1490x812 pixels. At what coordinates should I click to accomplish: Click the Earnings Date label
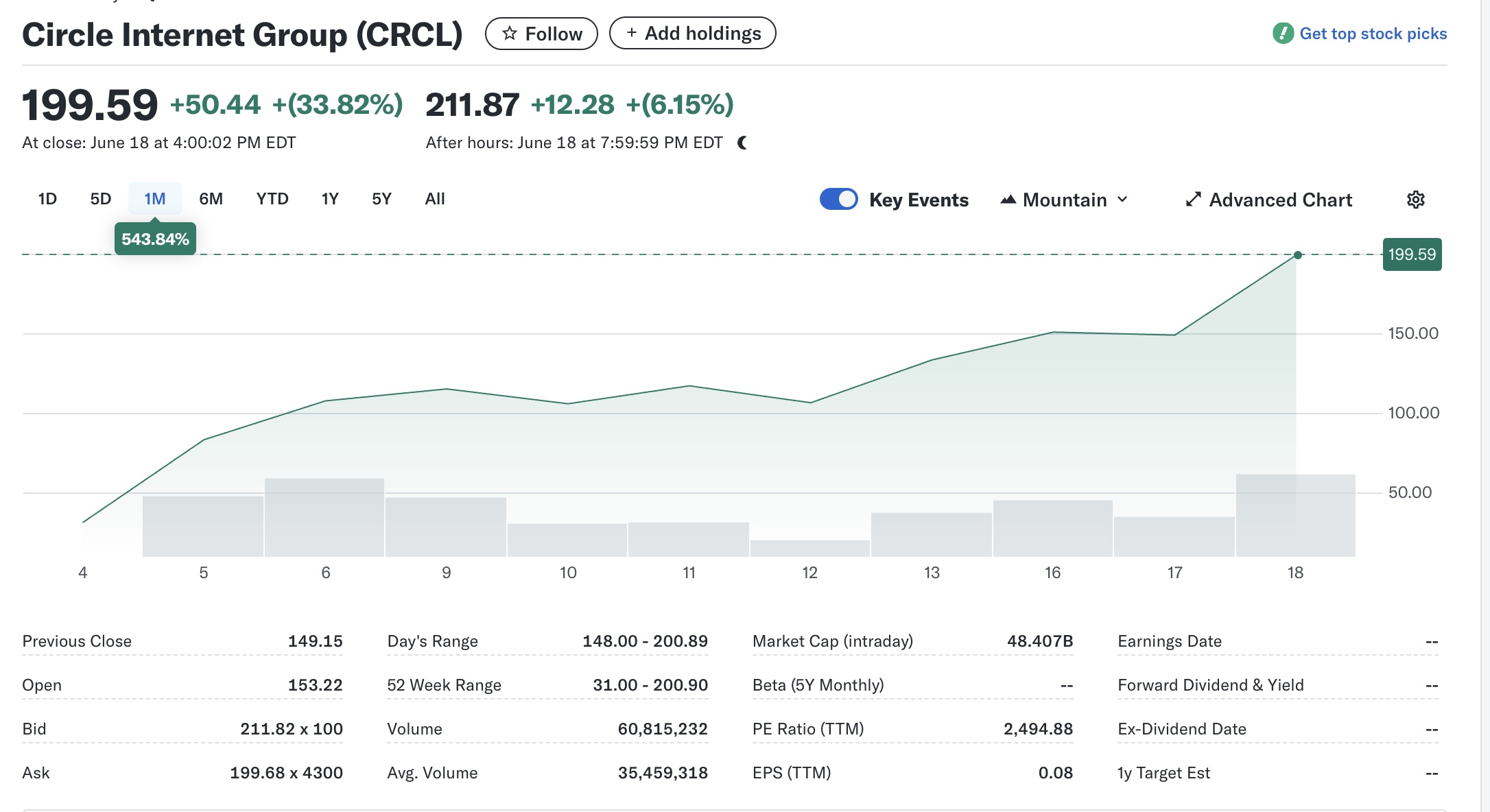(1170, 641)
